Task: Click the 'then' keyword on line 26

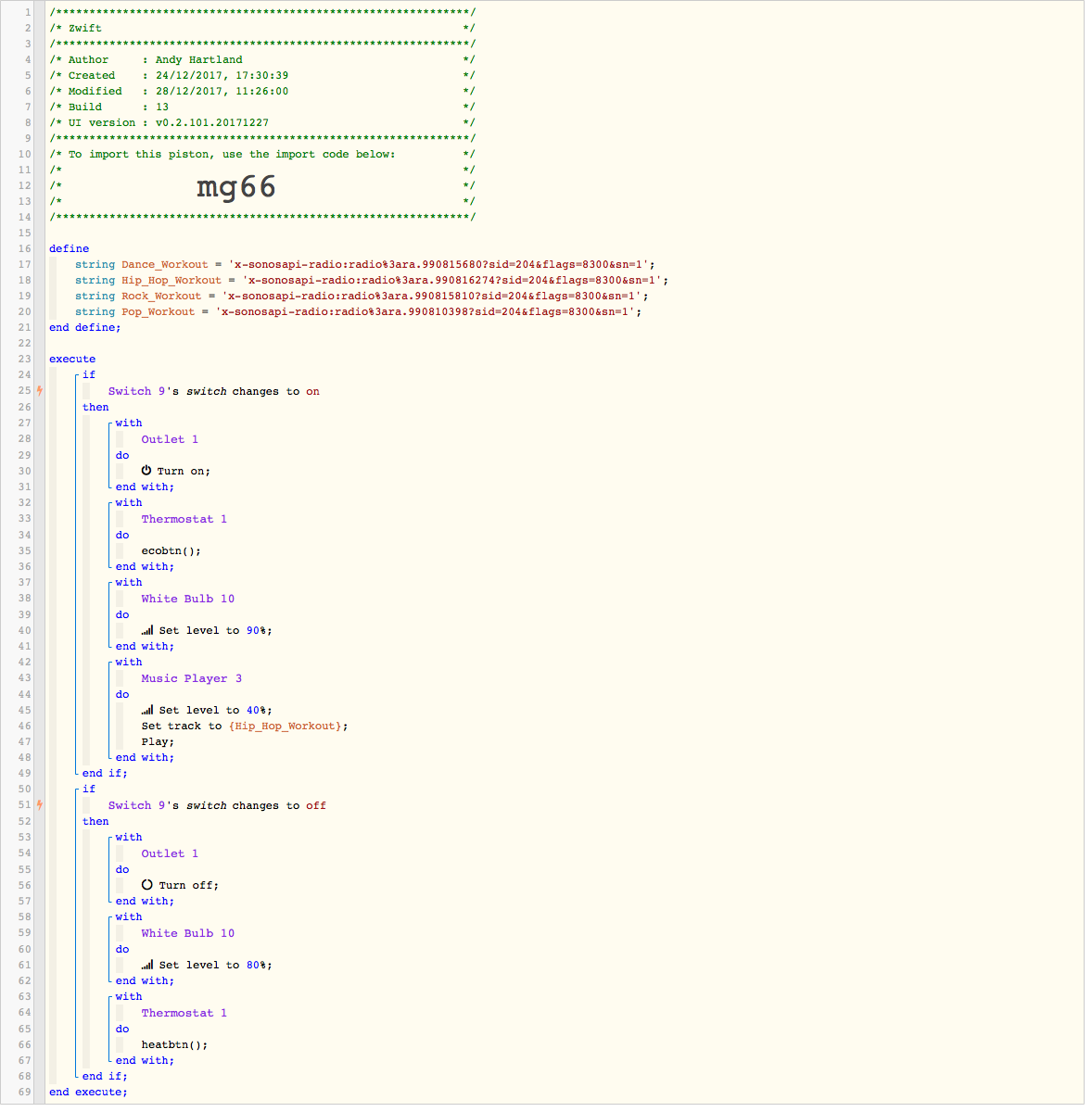Action: tap(95, 407)
